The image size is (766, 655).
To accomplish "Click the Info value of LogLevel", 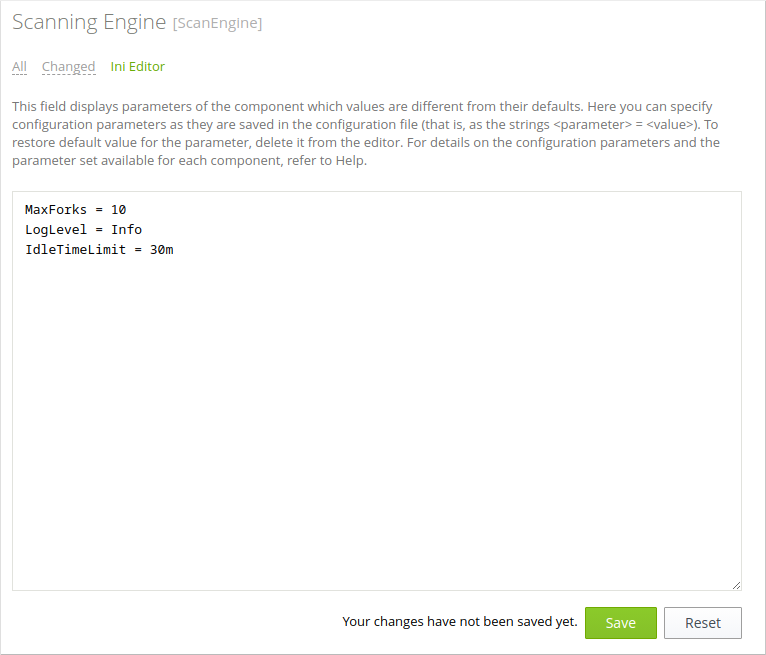I will (126, 230).
